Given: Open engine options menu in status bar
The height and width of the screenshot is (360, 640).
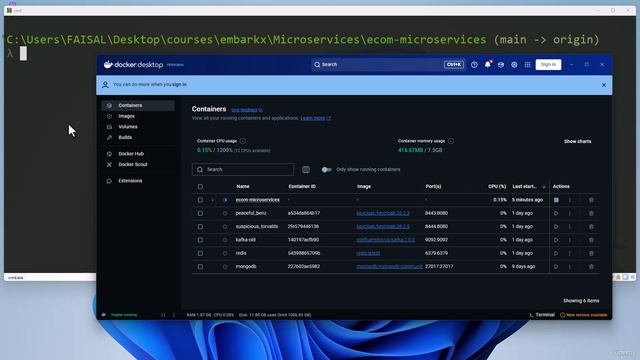Looking at the screenshot, I should (x=174, y=315).
